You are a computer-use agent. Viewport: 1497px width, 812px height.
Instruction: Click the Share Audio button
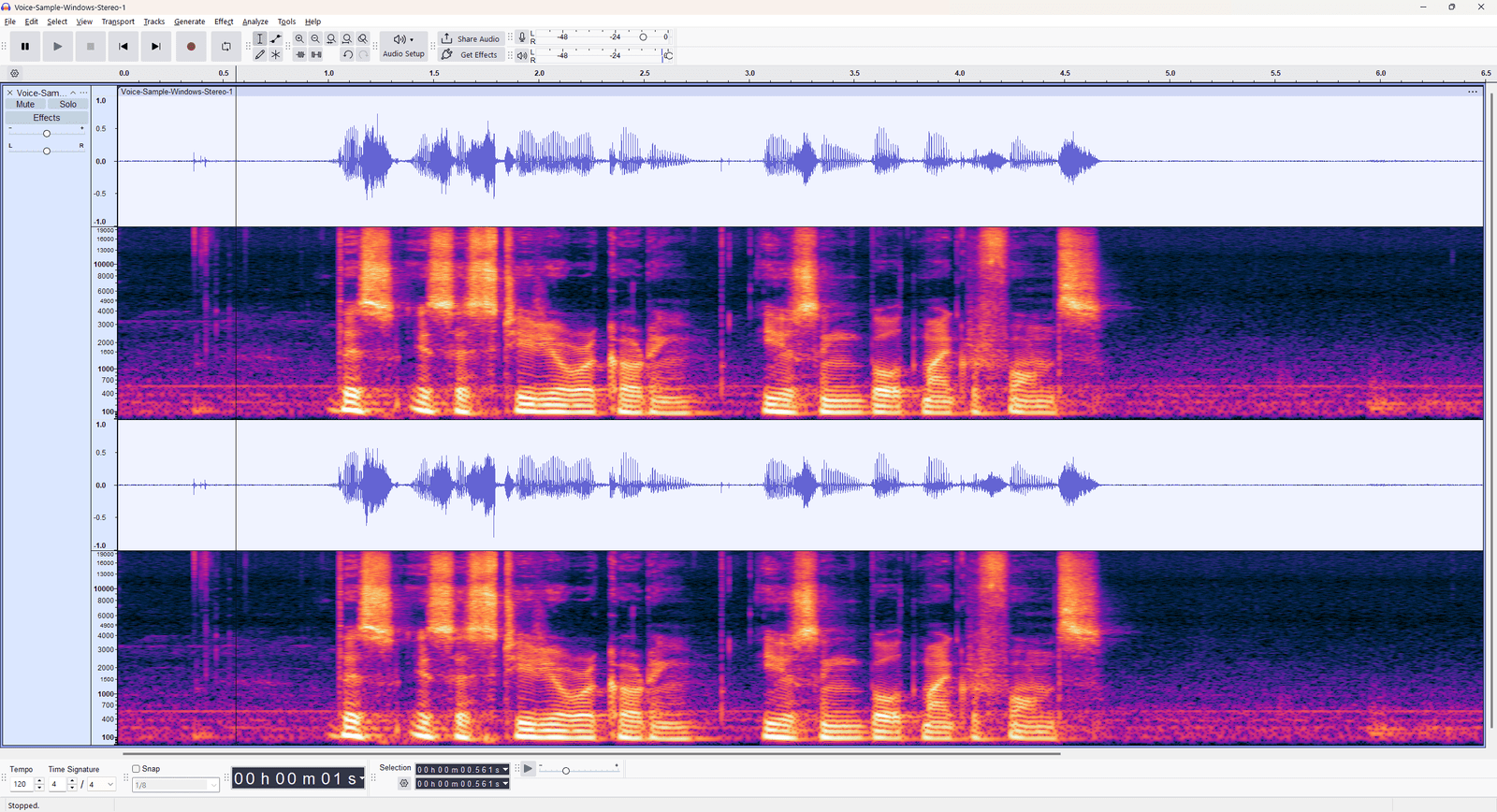point(471,38)
